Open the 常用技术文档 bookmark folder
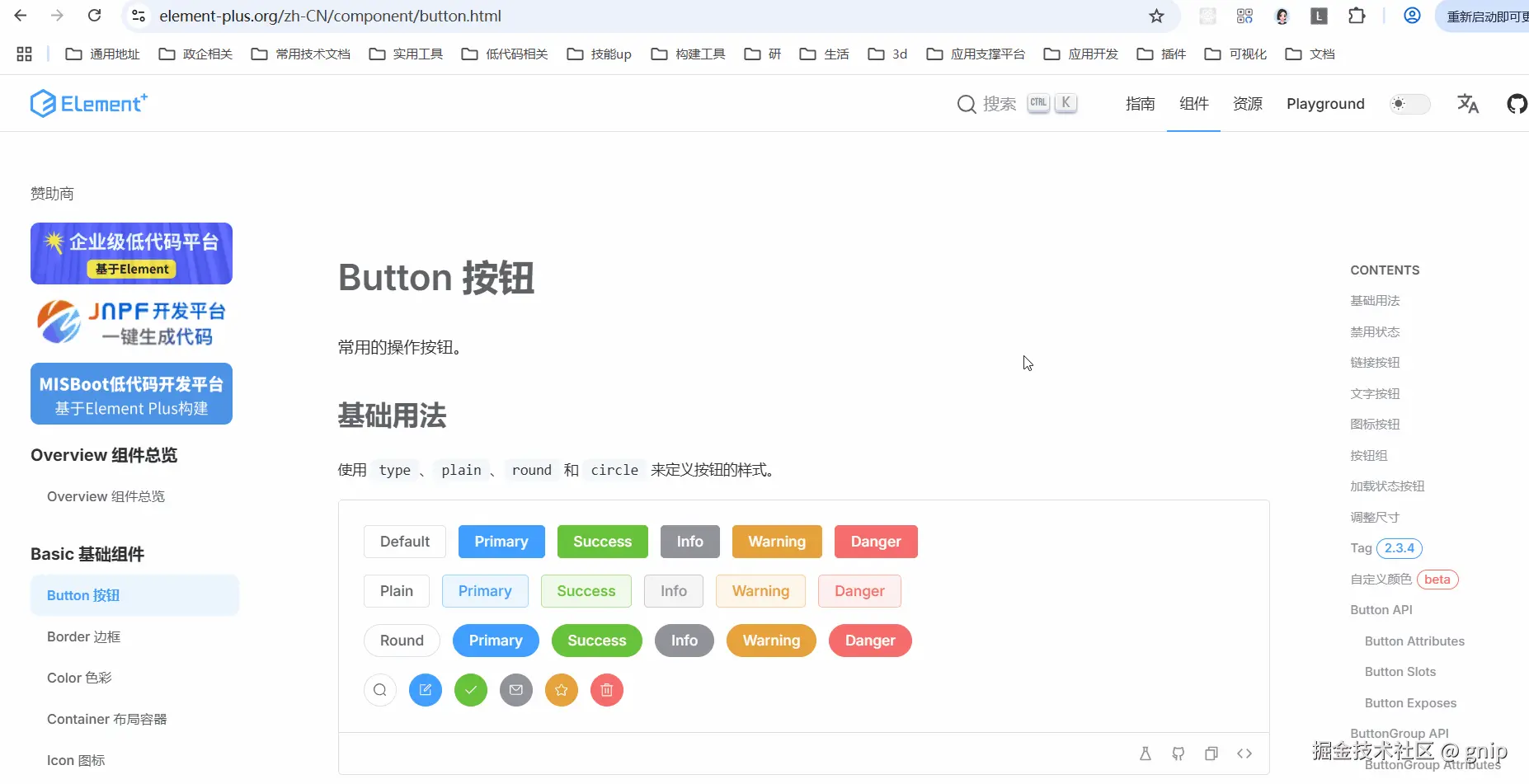 pyautogui.click(x=300, y=54)
